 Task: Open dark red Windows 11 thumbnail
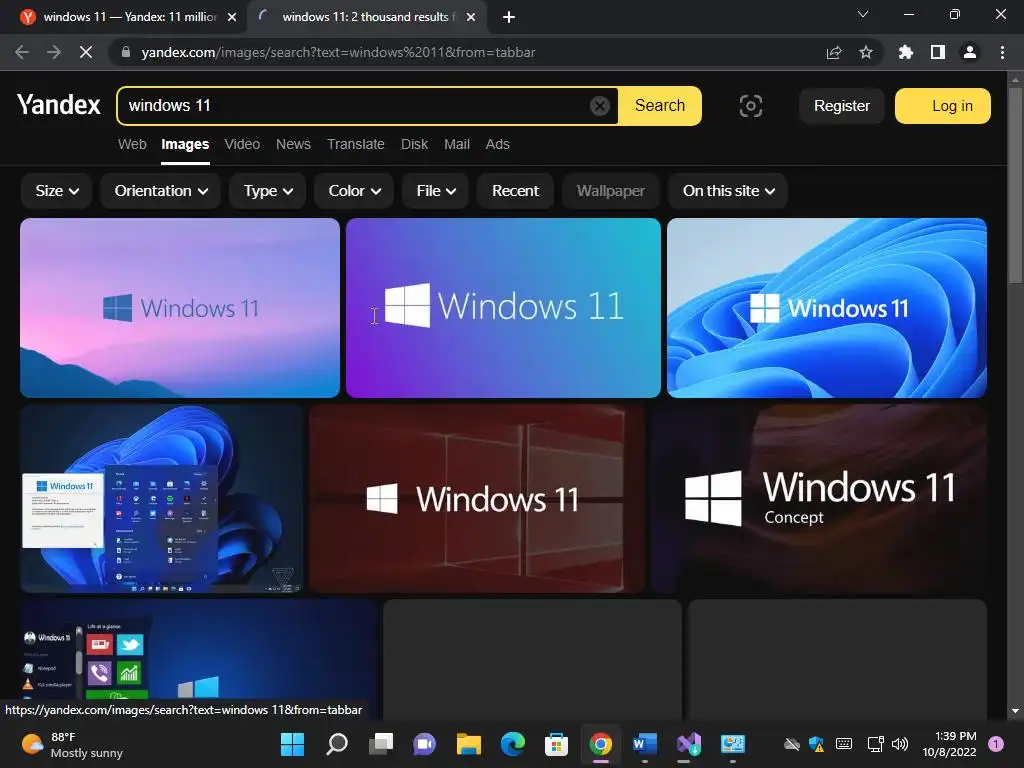click(x=477, y=498)
